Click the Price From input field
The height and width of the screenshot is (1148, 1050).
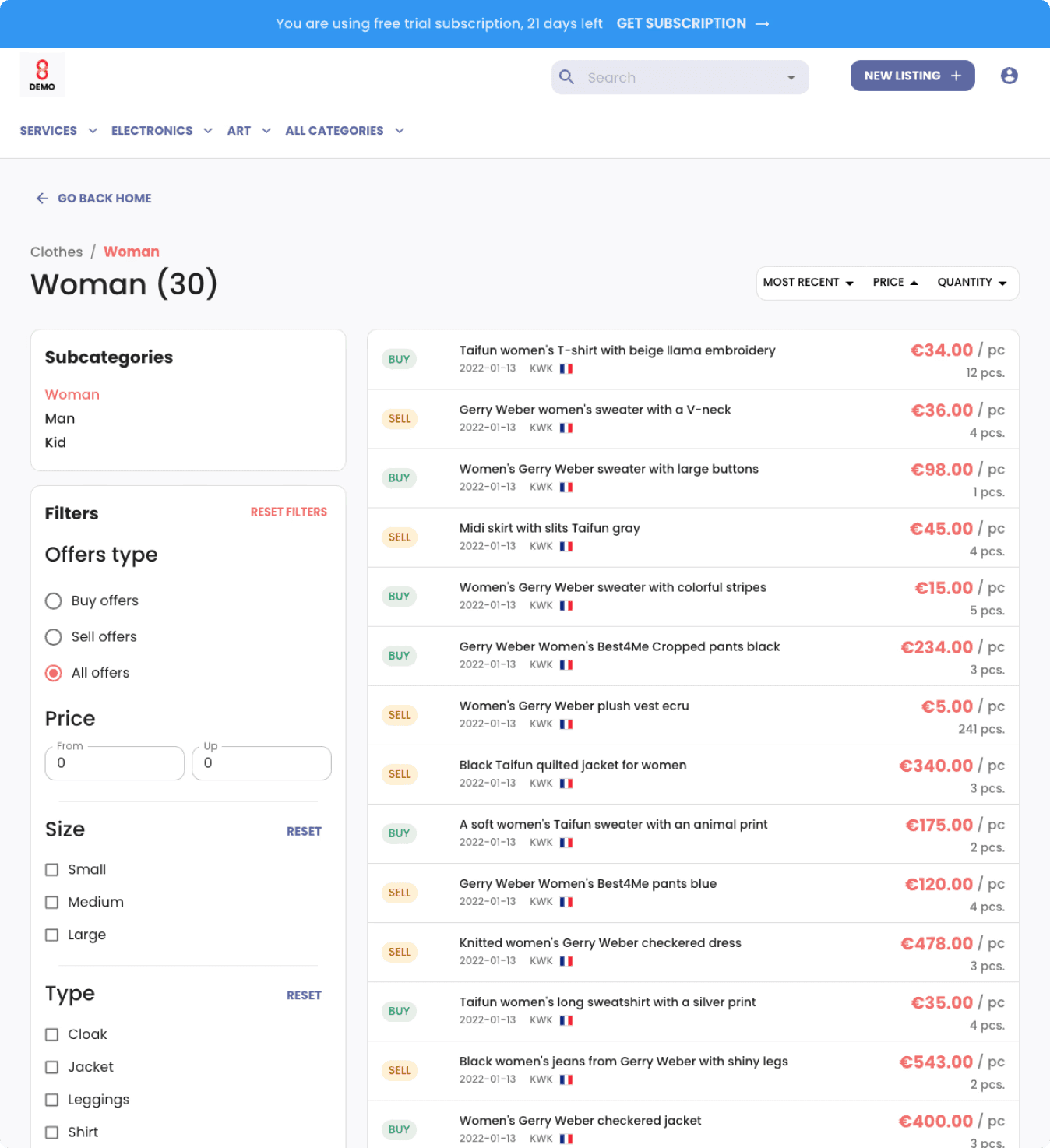point(115,763)
